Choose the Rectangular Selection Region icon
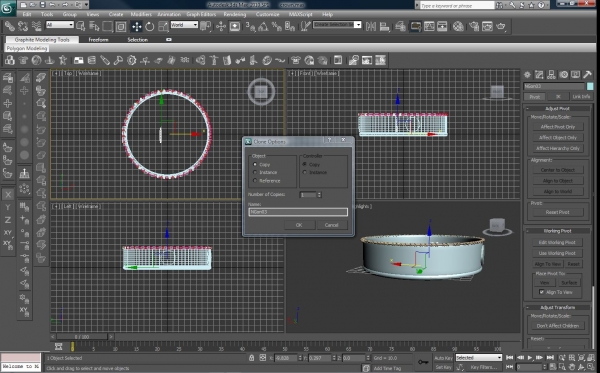 (x=108, y=26)
